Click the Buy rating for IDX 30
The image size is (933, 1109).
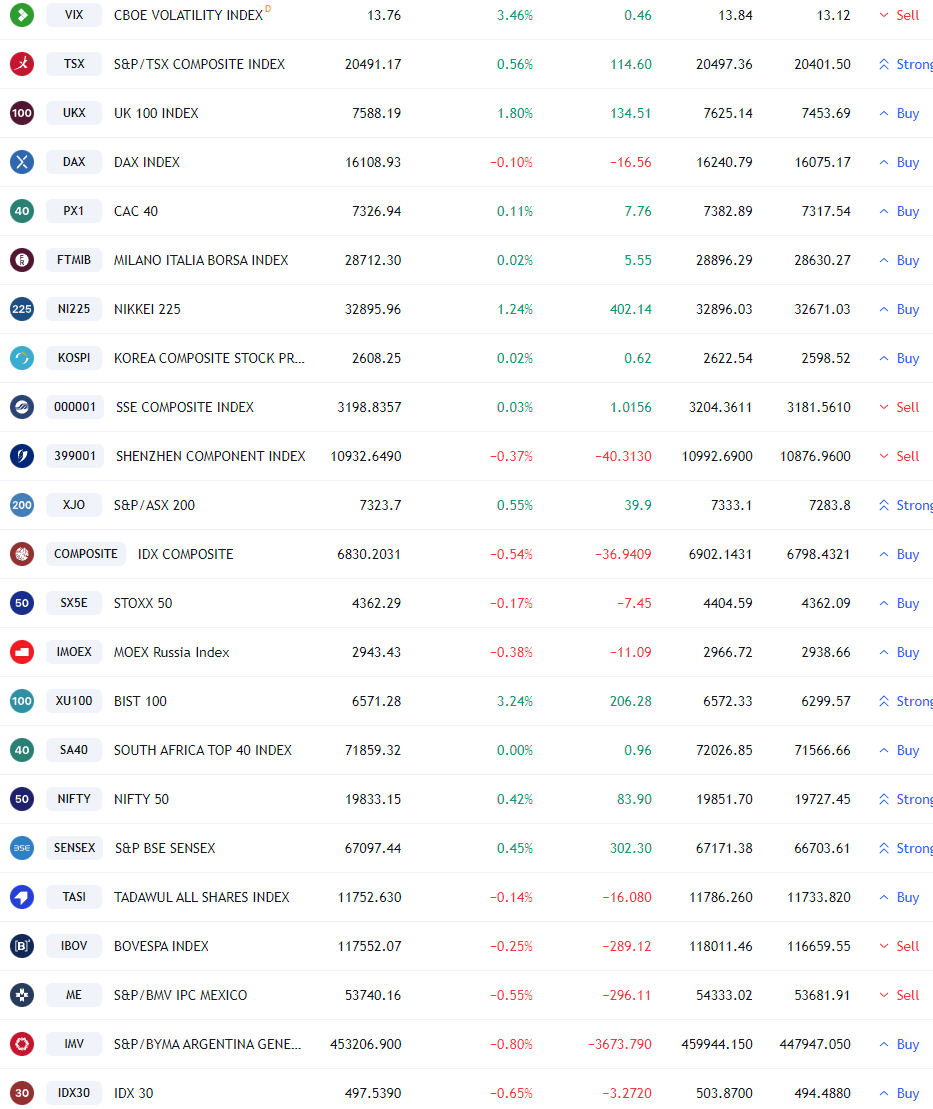pyautogui.click(x=899, y=1093)
